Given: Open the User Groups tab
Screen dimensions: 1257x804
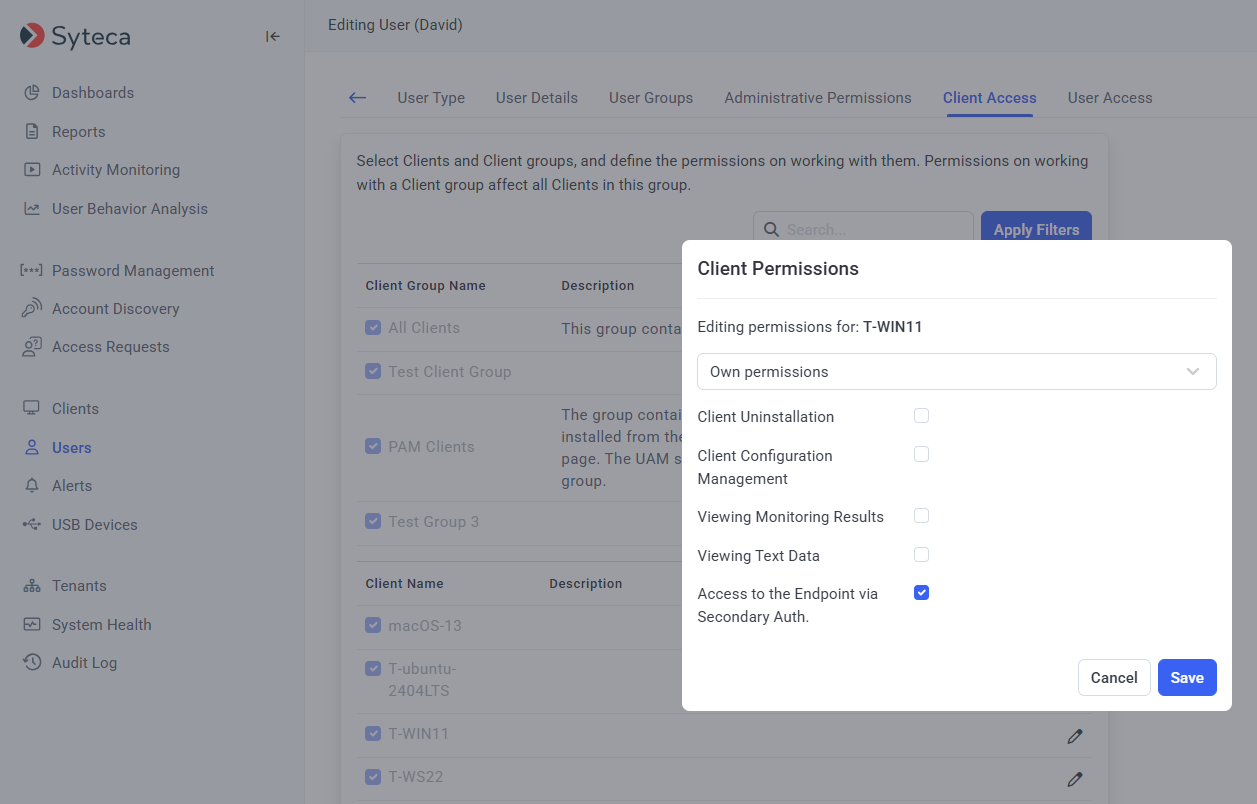Looking at the screenshot, I should point(650,98).
